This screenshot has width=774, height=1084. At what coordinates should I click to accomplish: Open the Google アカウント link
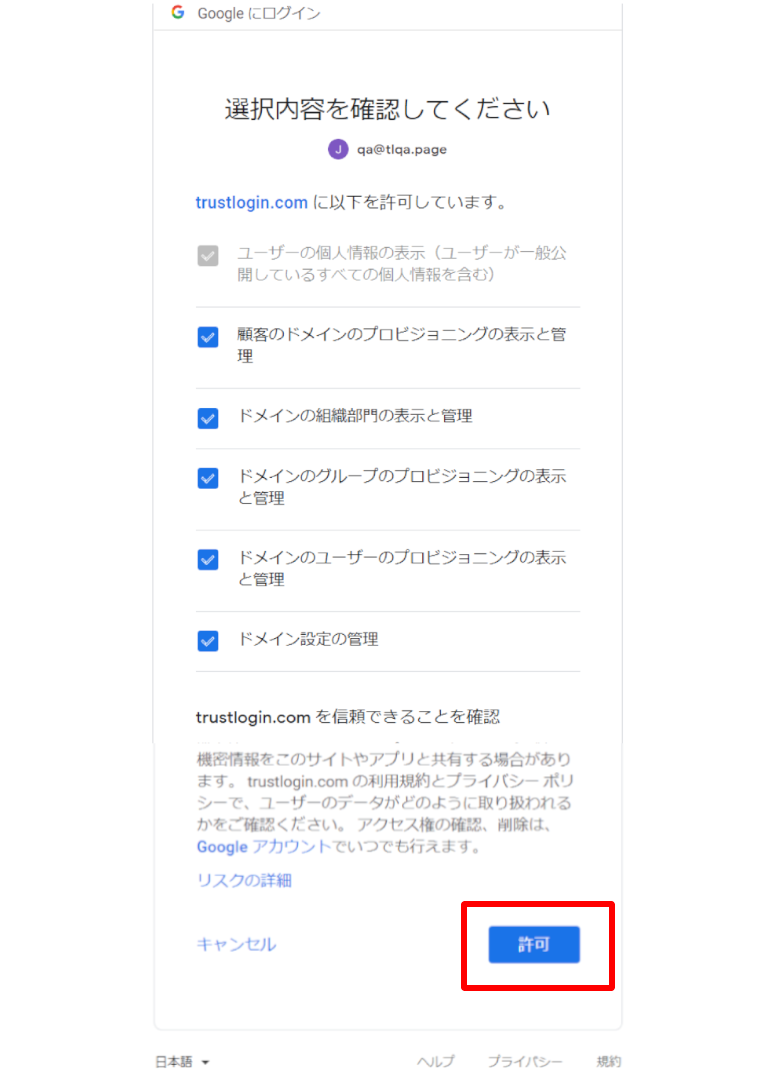pos(264,846)
